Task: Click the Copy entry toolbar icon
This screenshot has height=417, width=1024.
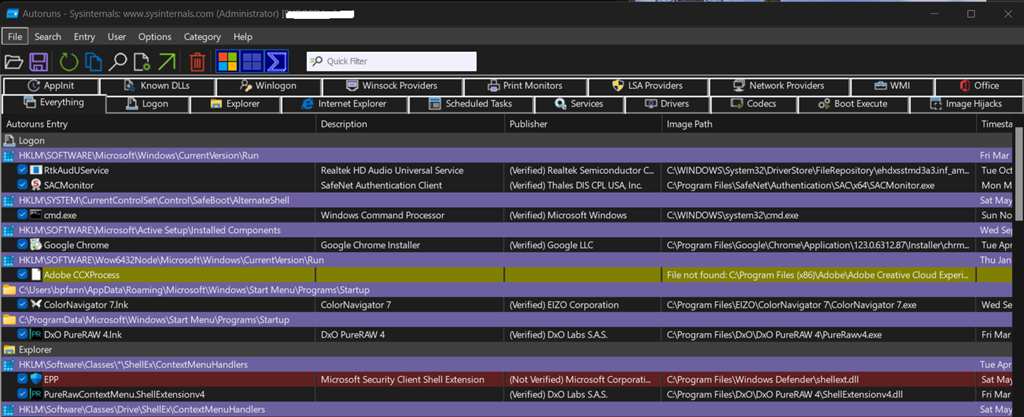Action: (93, 62)
